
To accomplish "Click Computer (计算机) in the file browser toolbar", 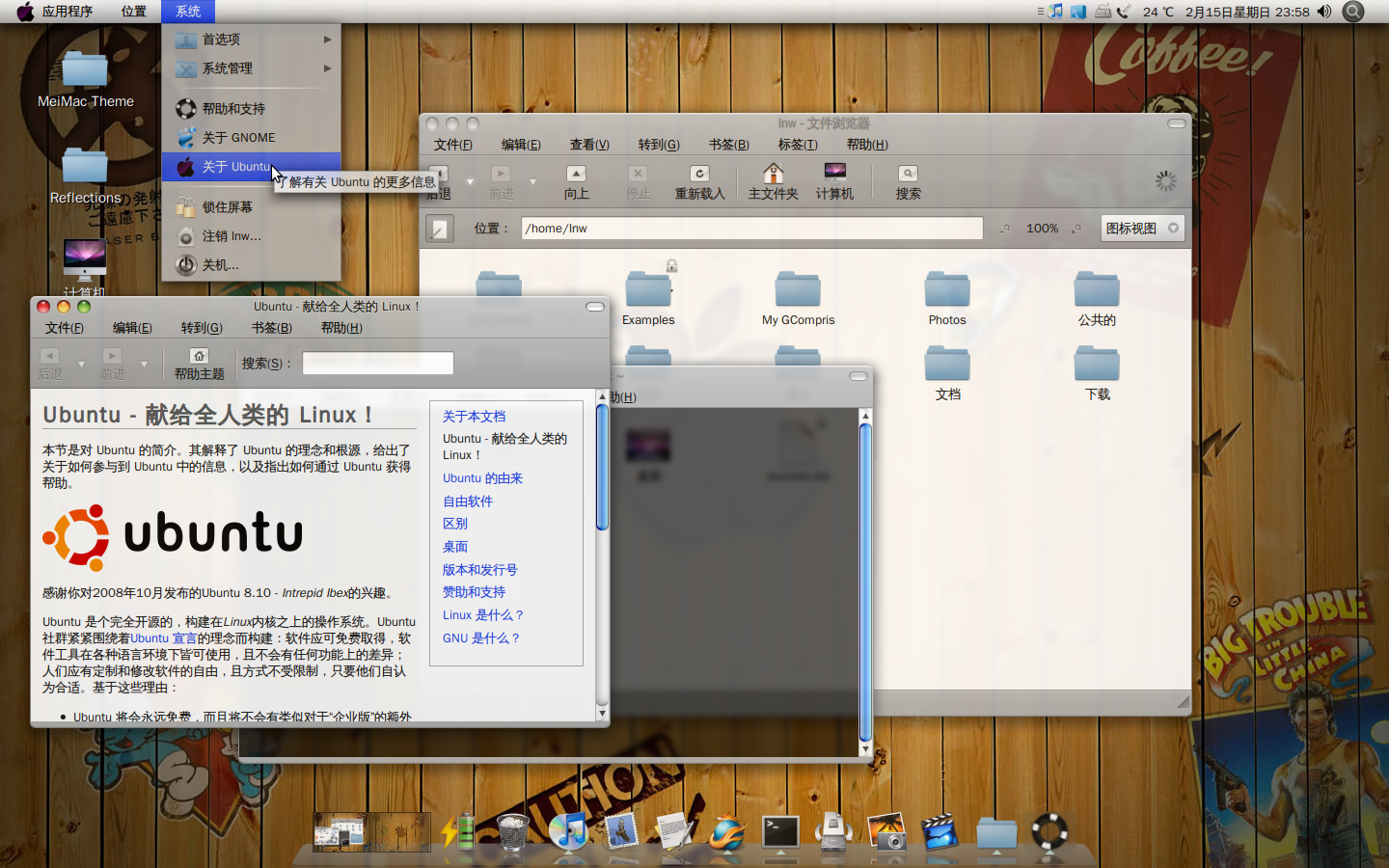I will coord(834,182).
